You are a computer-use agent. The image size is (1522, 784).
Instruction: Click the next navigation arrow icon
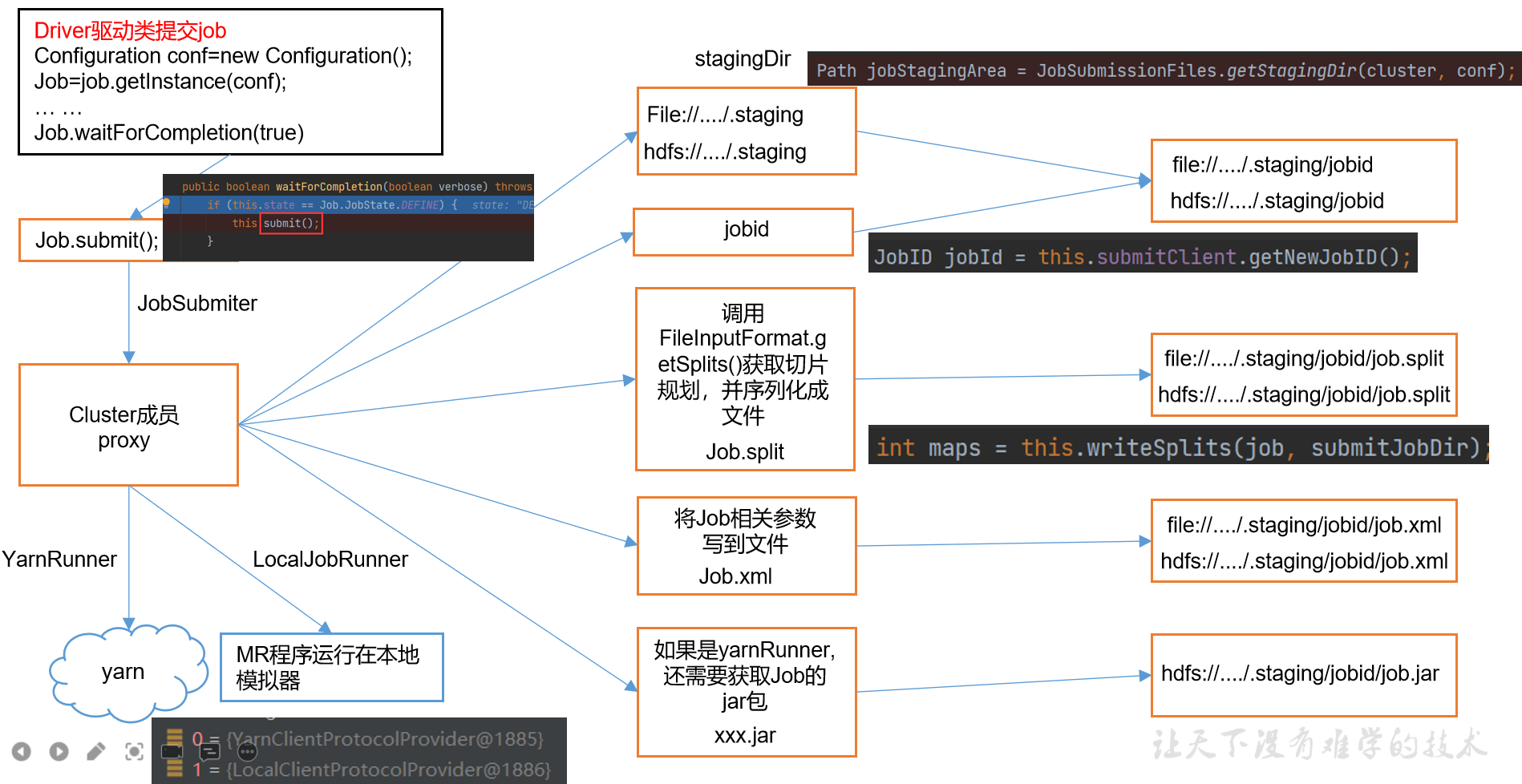58,751
